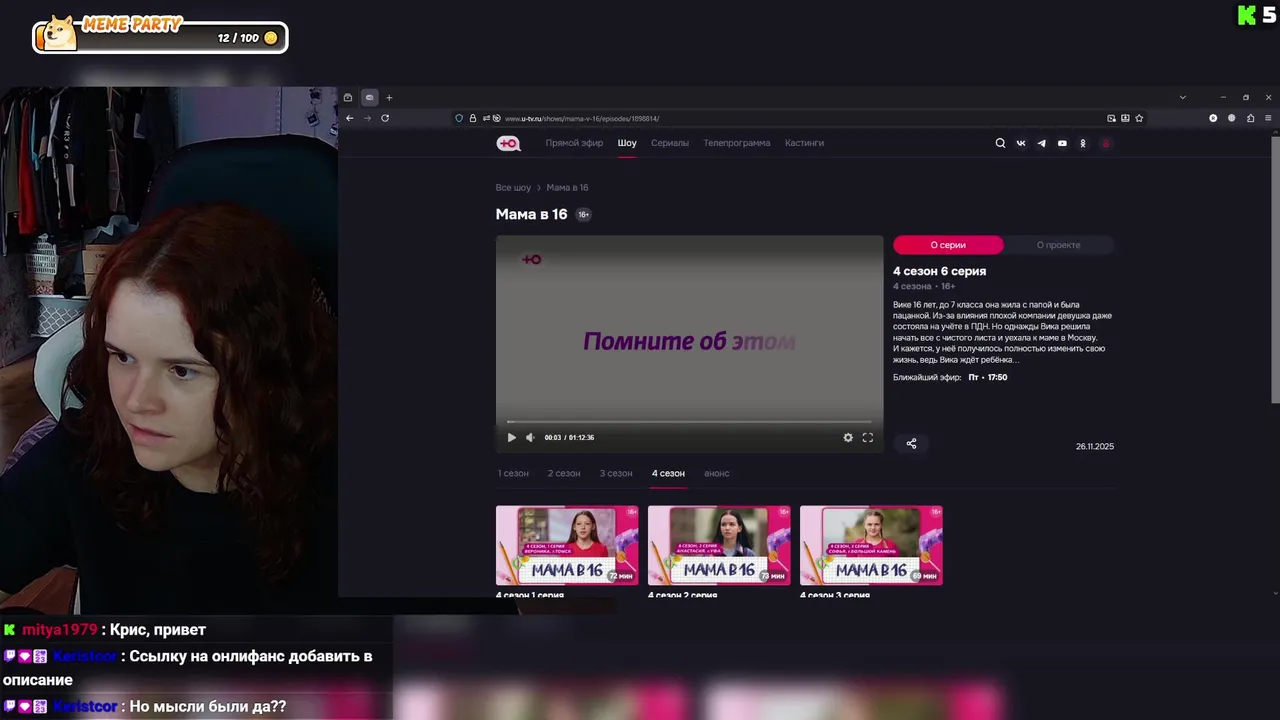Open the Сериалы menu item
The width and height of the screenshot is (1280, 720).
coord(670,143)
